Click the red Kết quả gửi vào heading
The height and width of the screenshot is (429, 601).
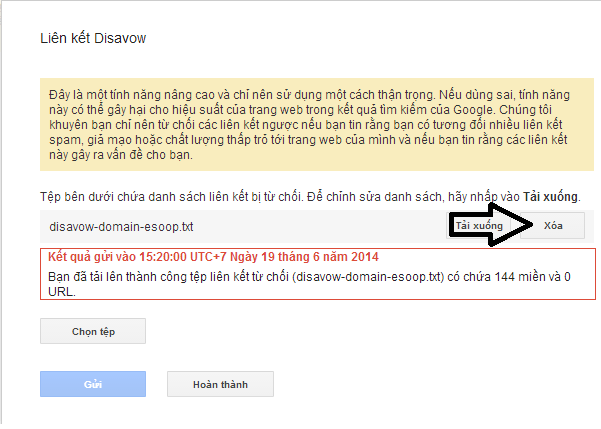point(213,256)
